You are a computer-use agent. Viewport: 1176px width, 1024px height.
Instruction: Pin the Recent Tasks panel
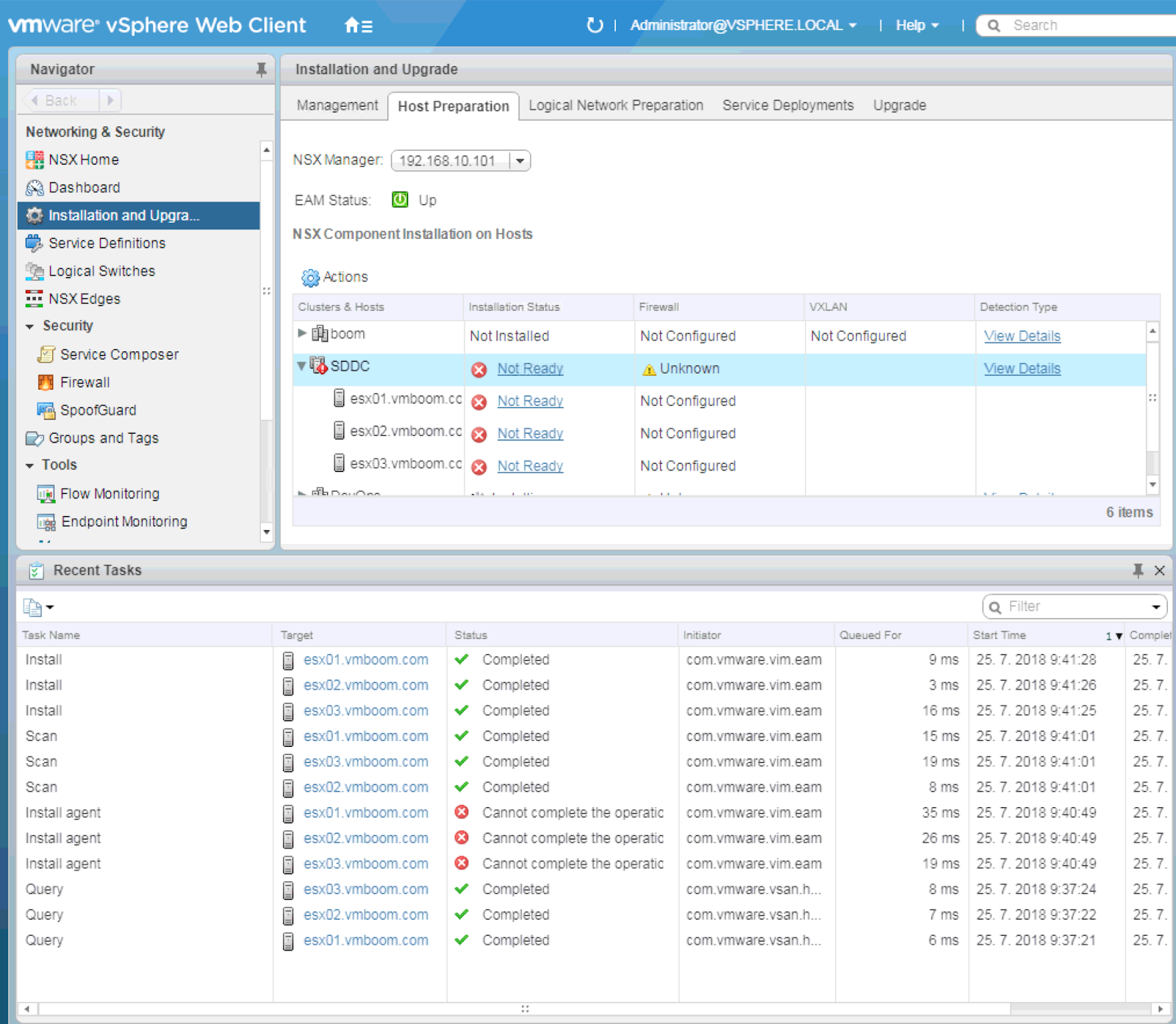coord(1138,570)
